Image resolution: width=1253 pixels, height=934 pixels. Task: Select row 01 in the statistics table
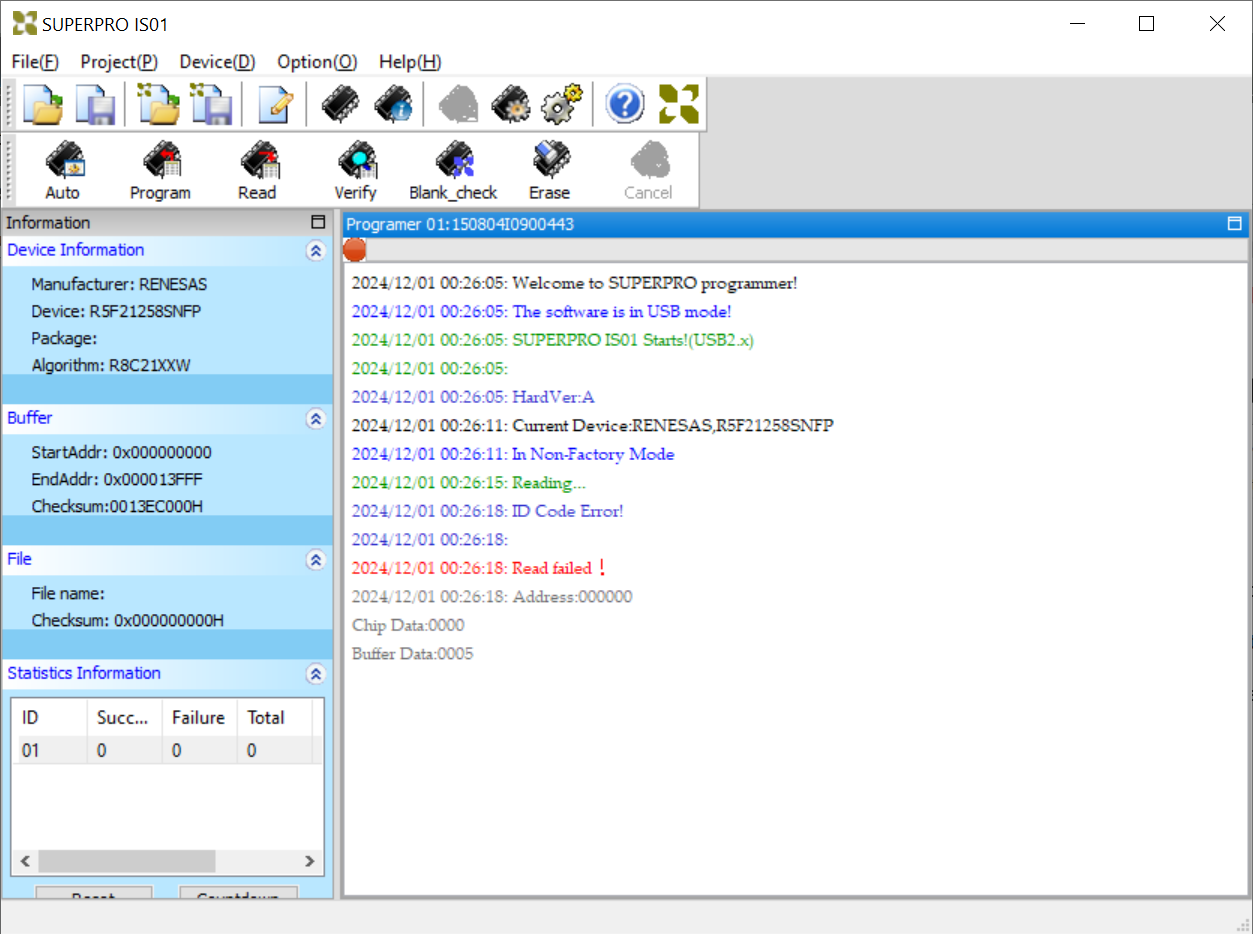[x=168, y=750]
